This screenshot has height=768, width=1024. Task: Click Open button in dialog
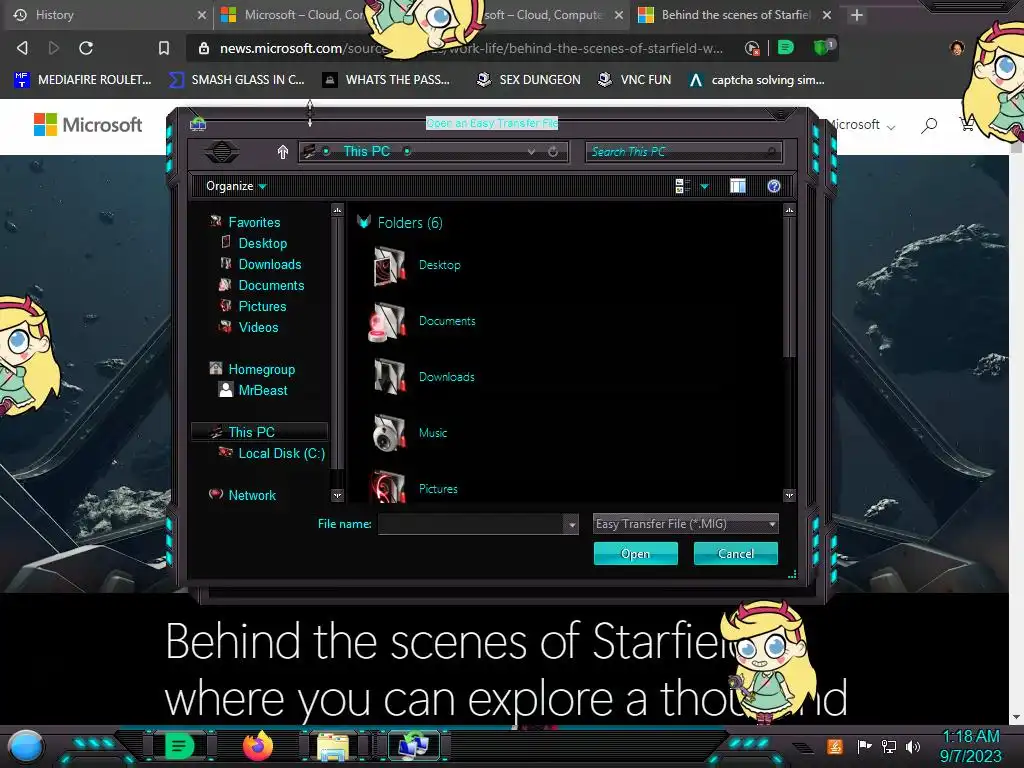coord(635,554)
